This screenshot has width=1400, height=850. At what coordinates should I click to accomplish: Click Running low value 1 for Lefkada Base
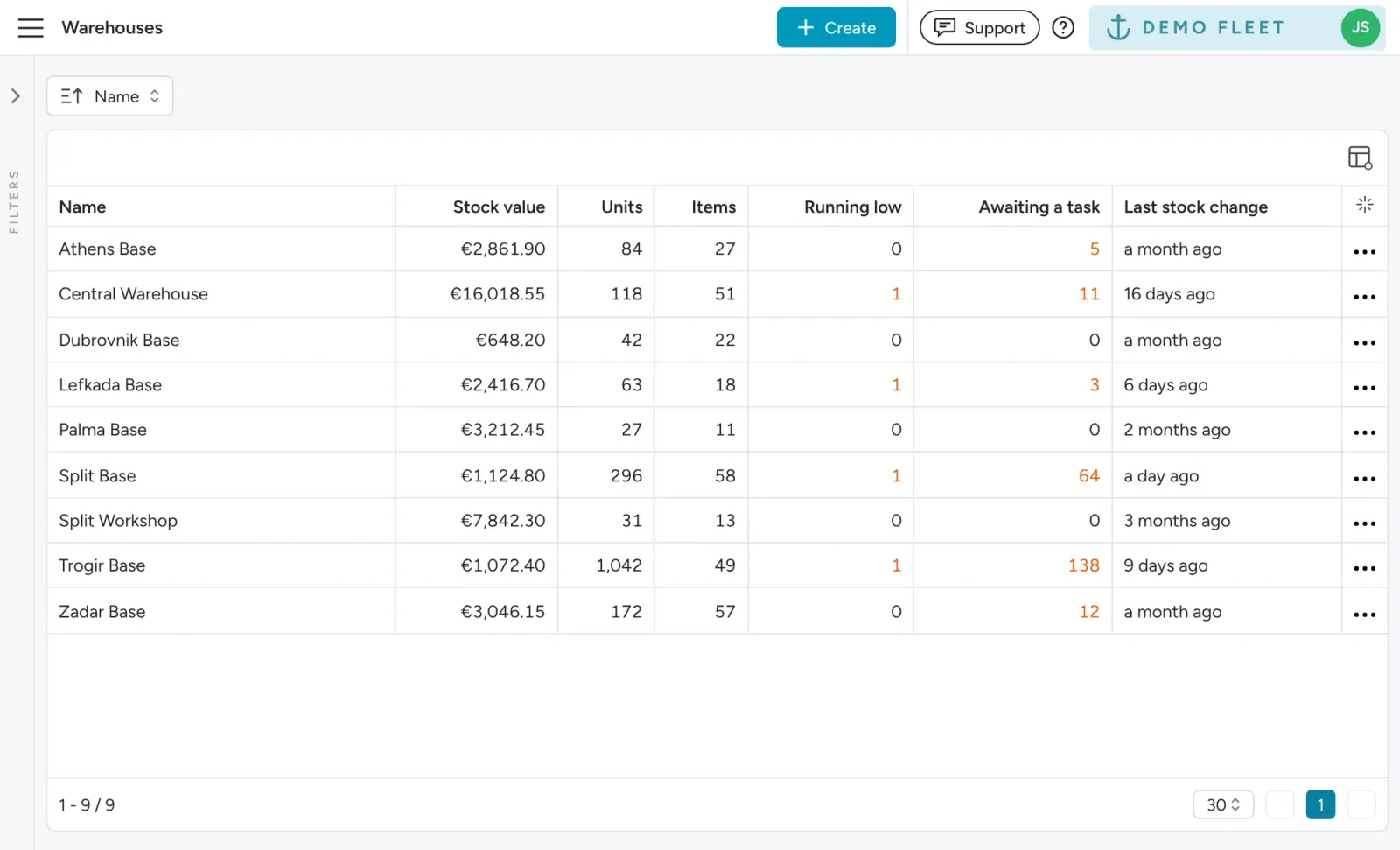coord(896,384)
